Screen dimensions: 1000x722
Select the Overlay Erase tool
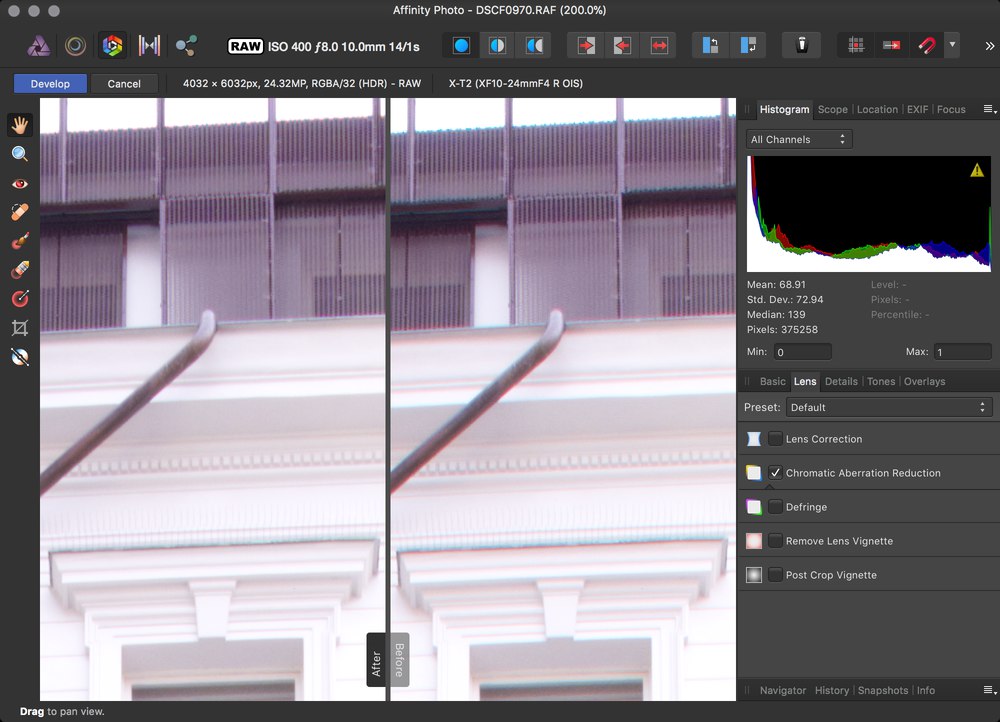(20, 270)
